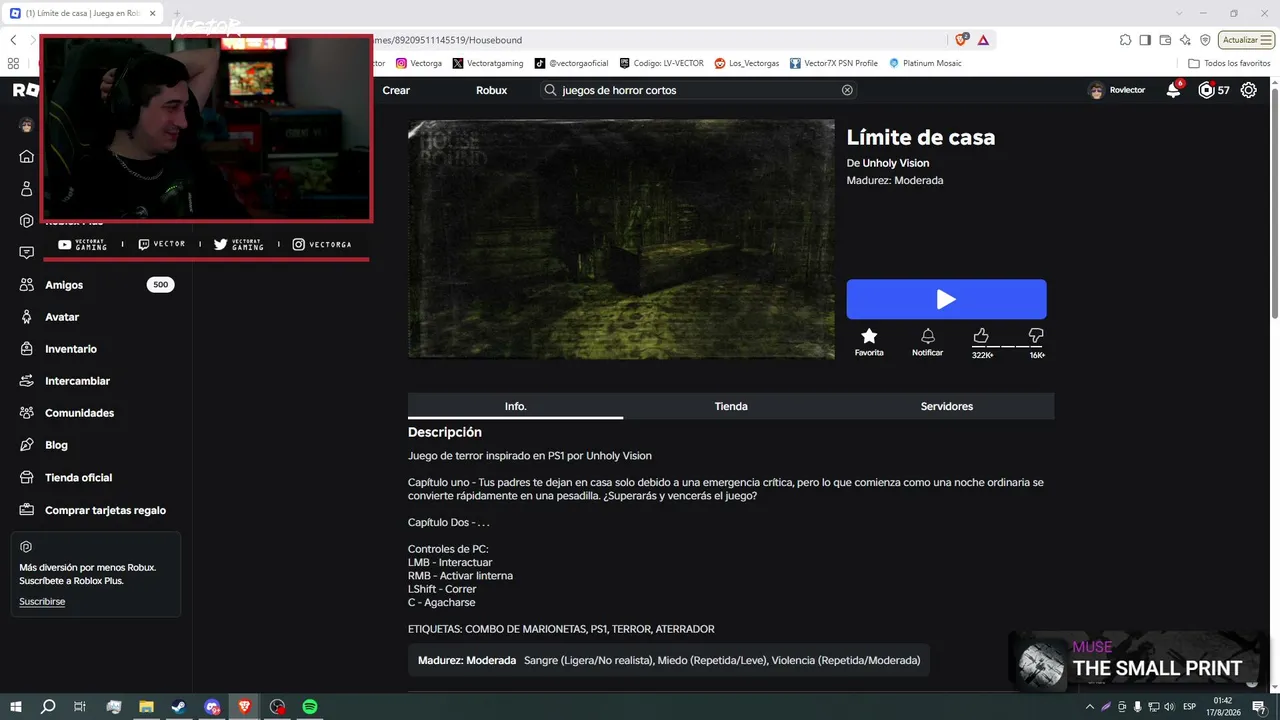Focus the Roblox search field

[x=700, y=90]
